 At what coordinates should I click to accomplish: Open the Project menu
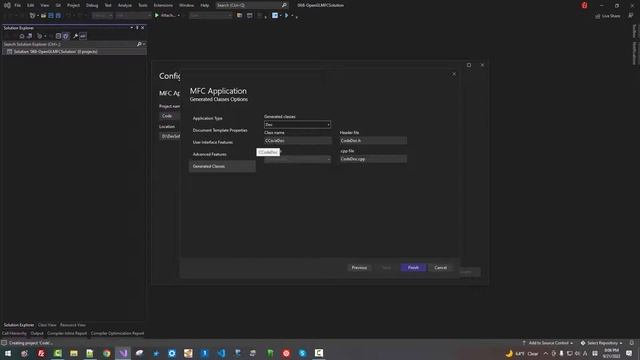click(73, 5)
